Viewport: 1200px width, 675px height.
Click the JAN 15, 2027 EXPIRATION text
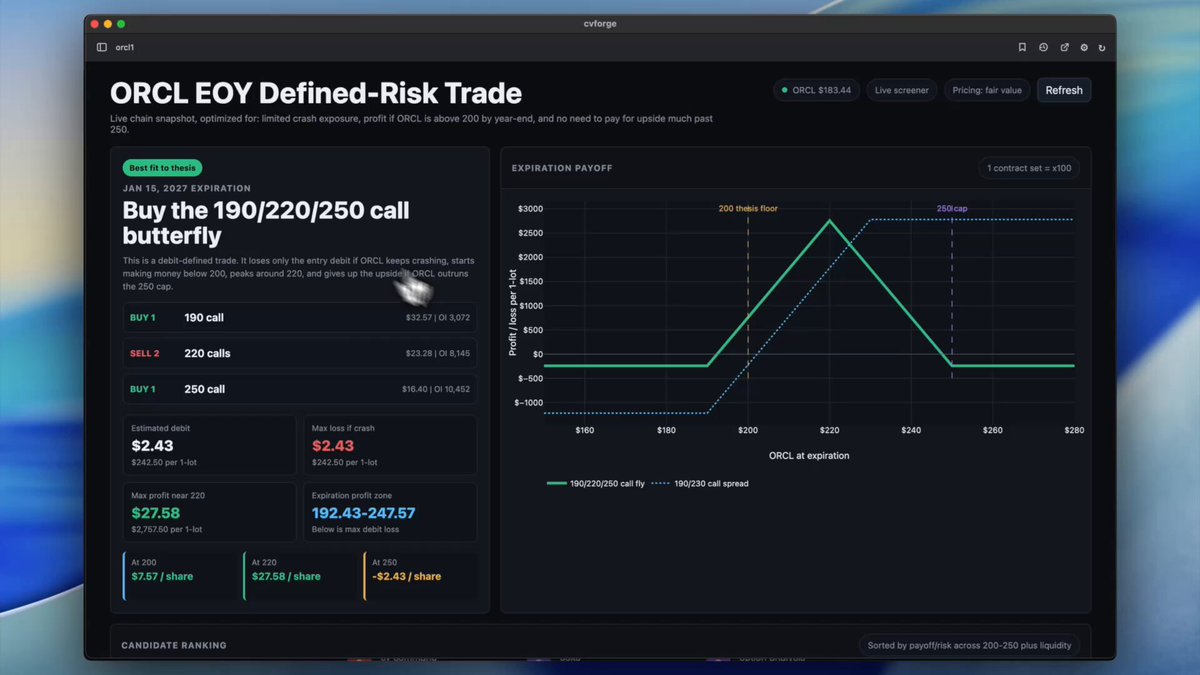point(187,188)
